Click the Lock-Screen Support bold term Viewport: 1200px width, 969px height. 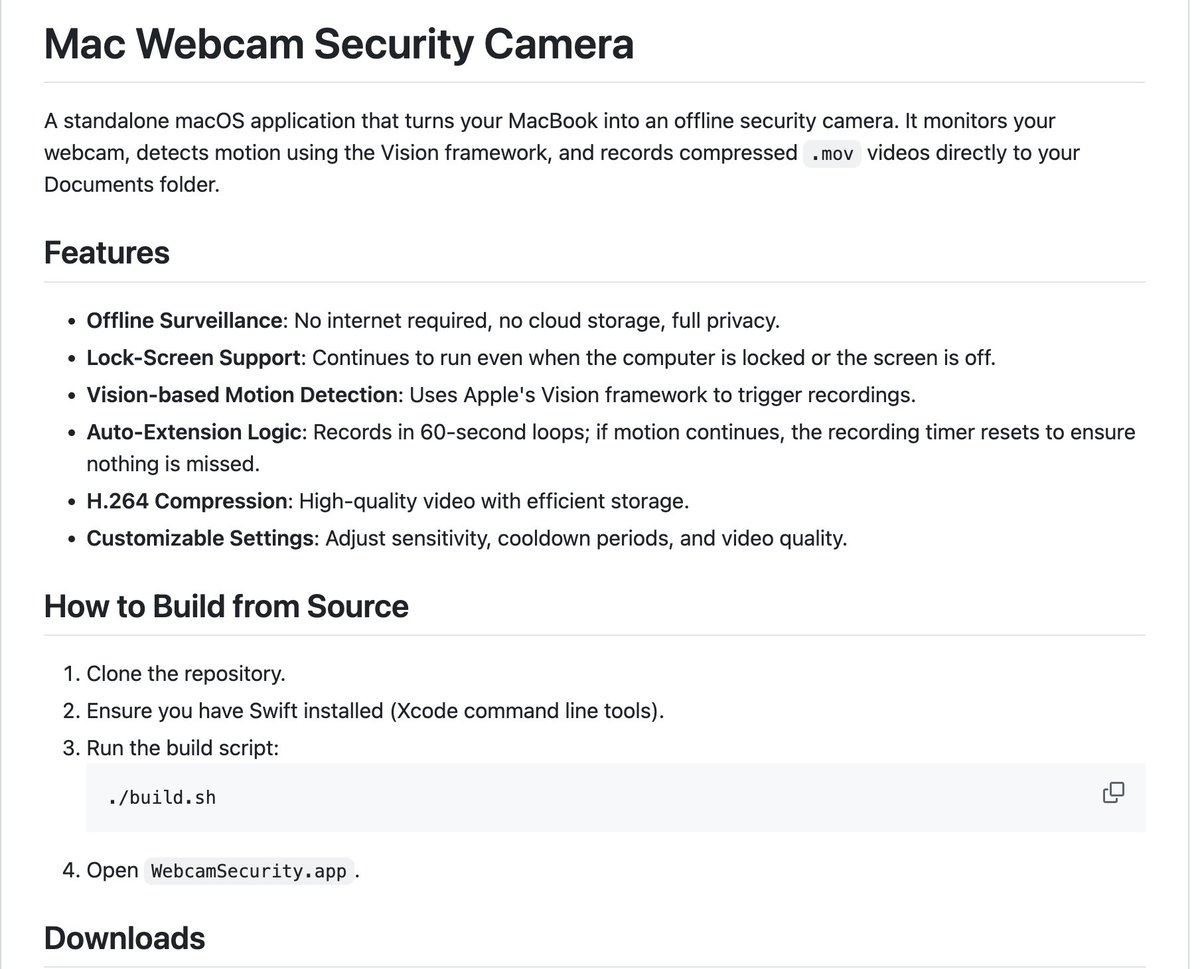pyautogui.click(x=194, y=358)
